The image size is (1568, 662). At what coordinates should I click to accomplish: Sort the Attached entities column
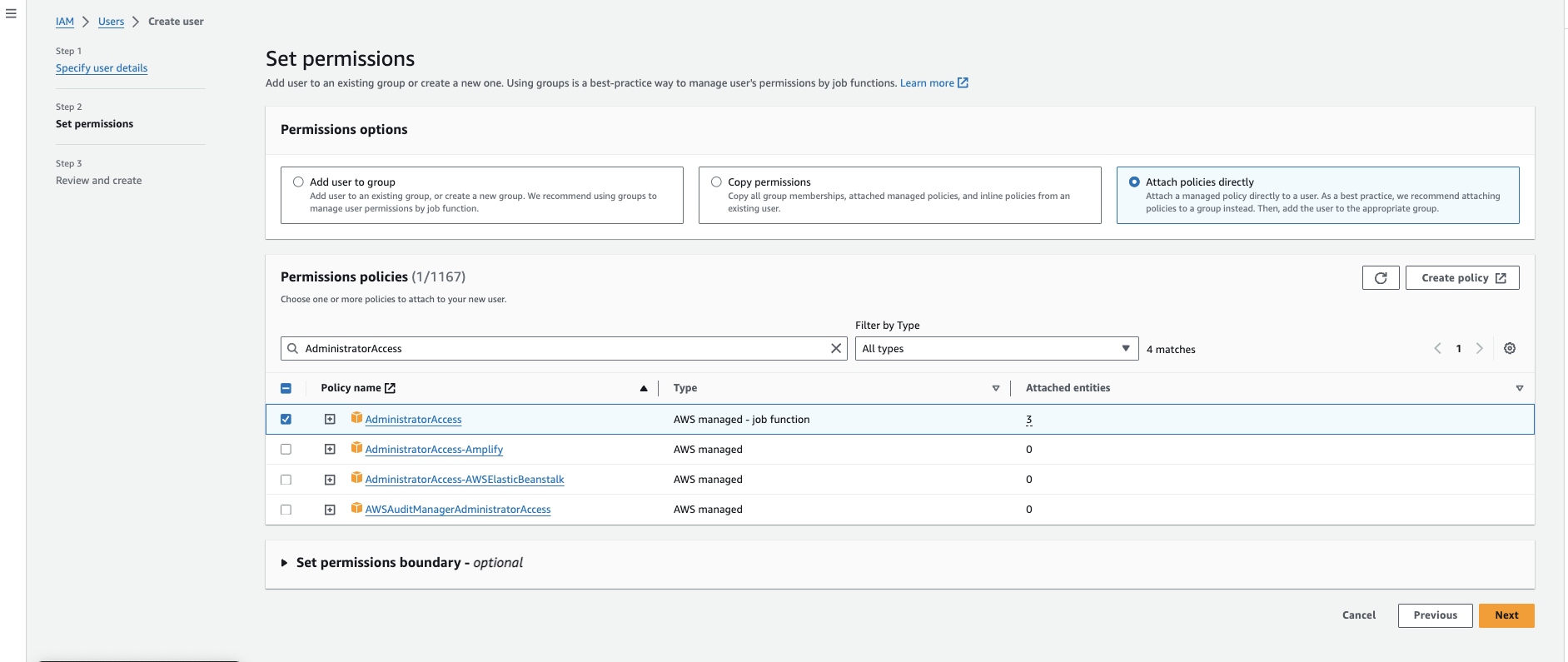[1520, 388]
